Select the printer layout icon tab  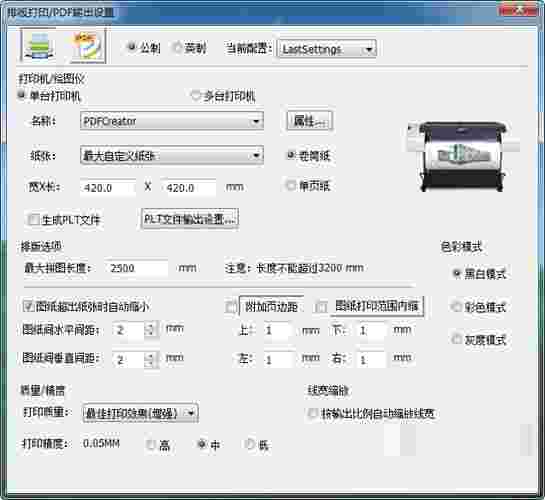38,46
